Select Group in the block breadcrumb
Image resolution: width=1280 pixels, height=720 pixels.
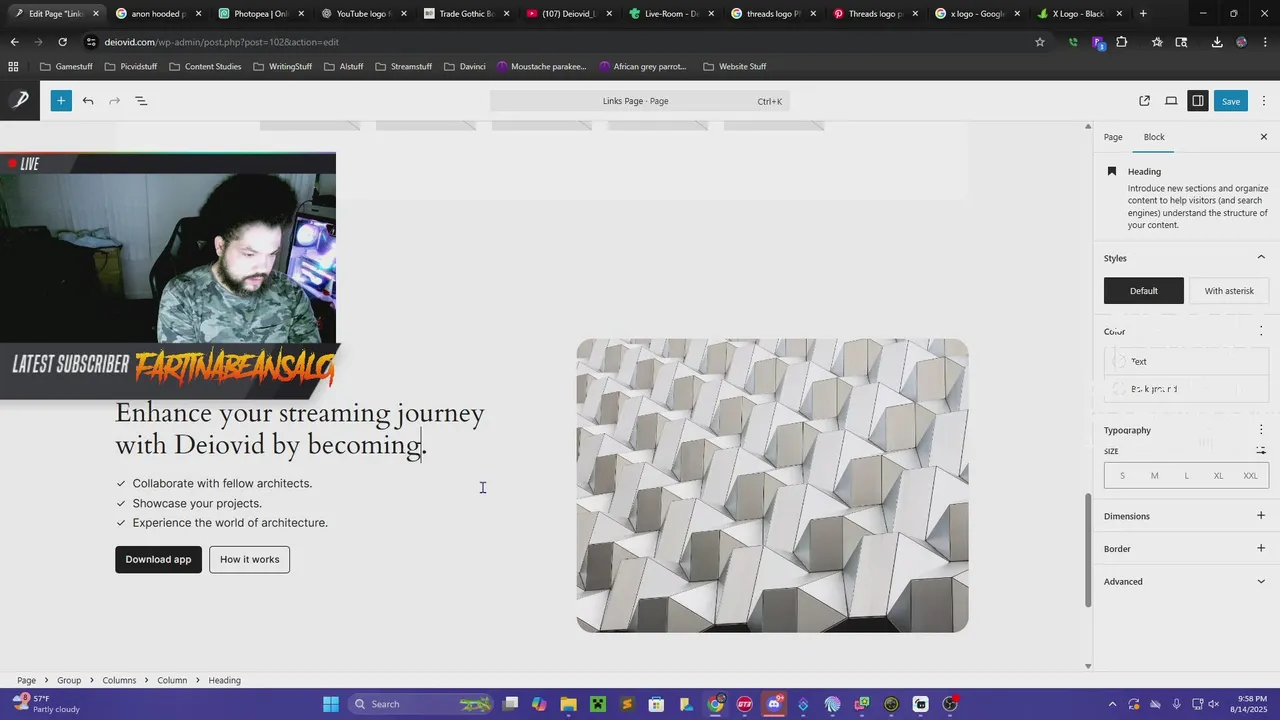coord(69,680)
